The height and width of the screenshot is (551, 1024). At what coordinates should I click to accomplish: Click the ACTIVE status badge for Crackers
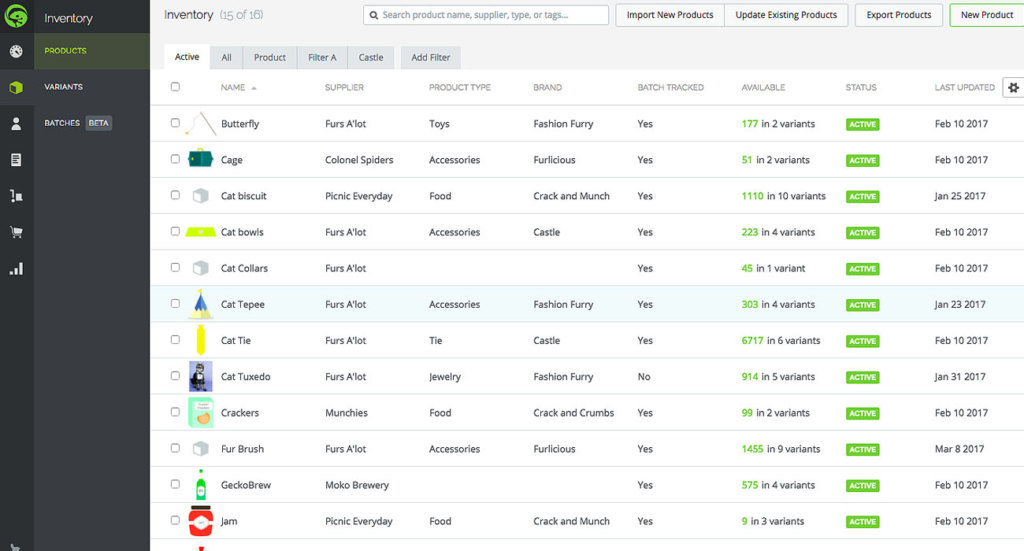click(x=862, y=413)
